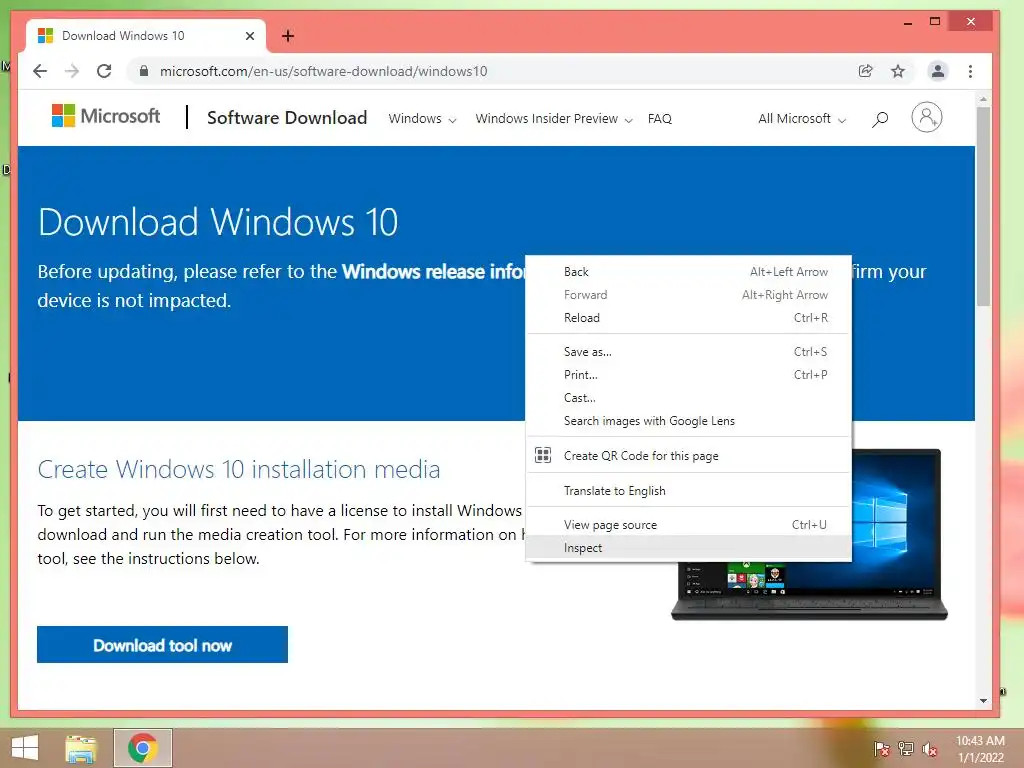Bookmark this page with star icon
1024x768 pixels.
[x=898, y=71]
